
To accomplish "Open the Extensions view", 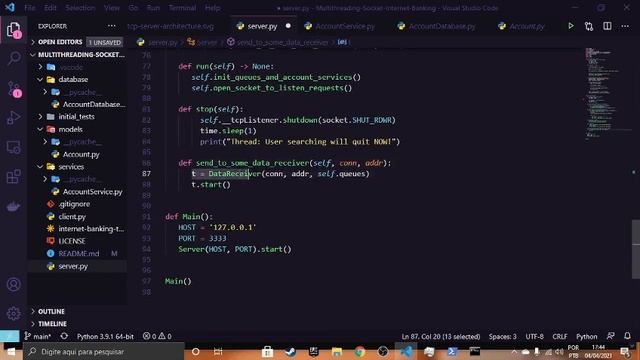I will 13,177.
